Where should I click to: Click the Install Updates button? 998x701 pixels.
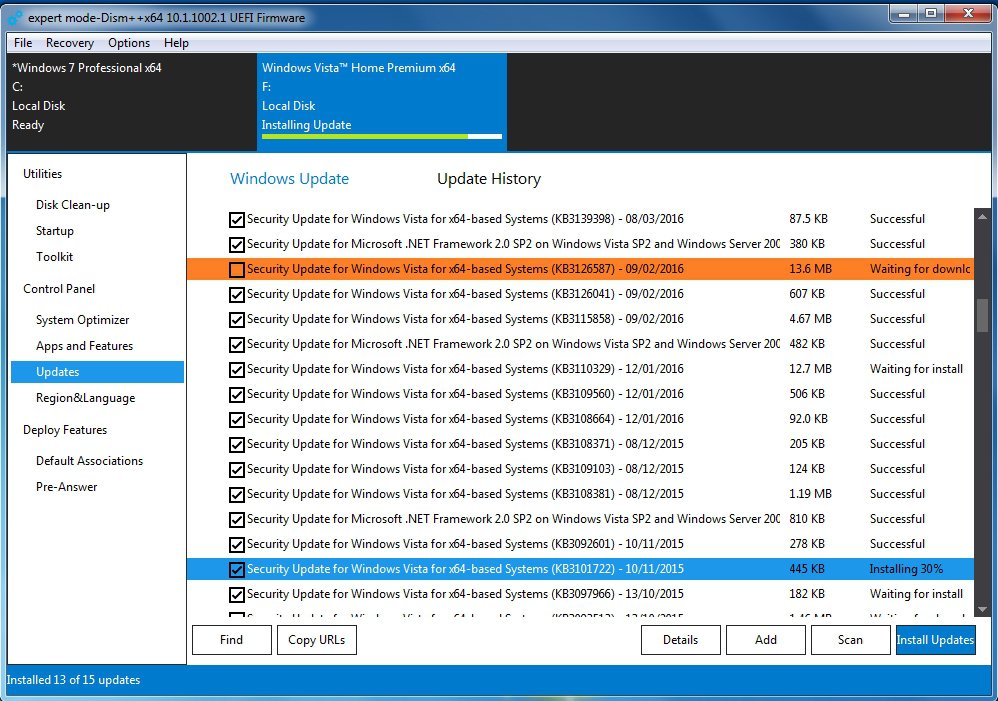pyautogui.click(x=935, y=640)
